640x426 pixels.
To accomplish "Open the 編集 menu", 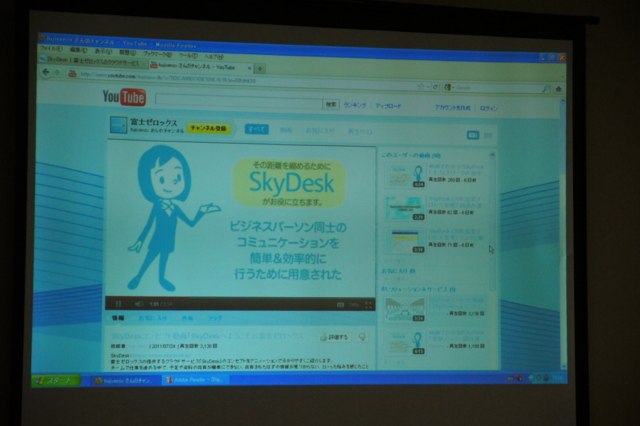I will pyautogui.click(x=78, y=50).
